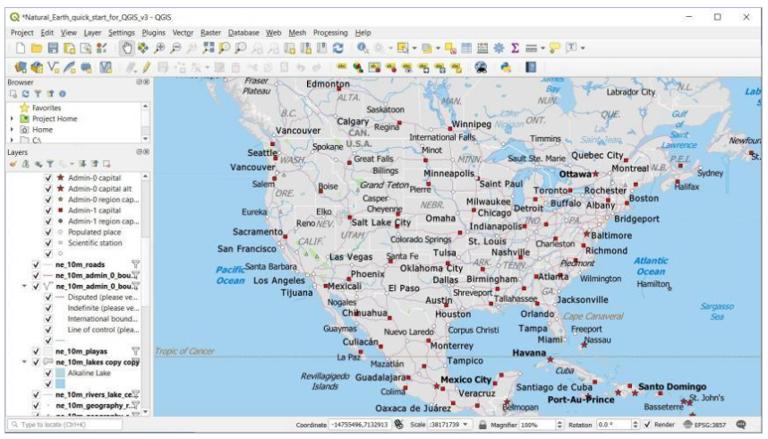Click the EPSG:3857 CRS button
768x439 pixels.
click(x=707, y=425)
